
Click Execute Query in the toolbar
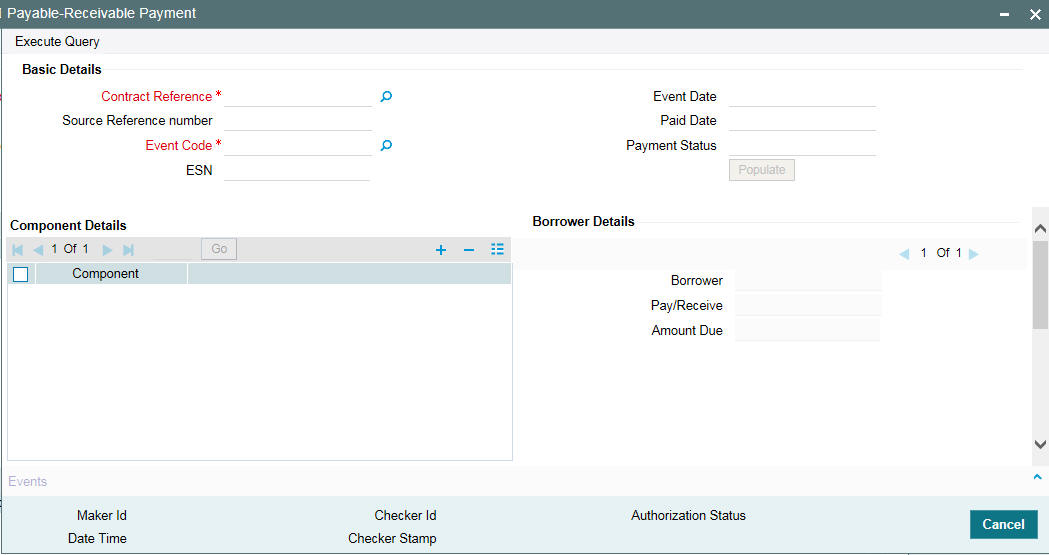click(58, 41)
